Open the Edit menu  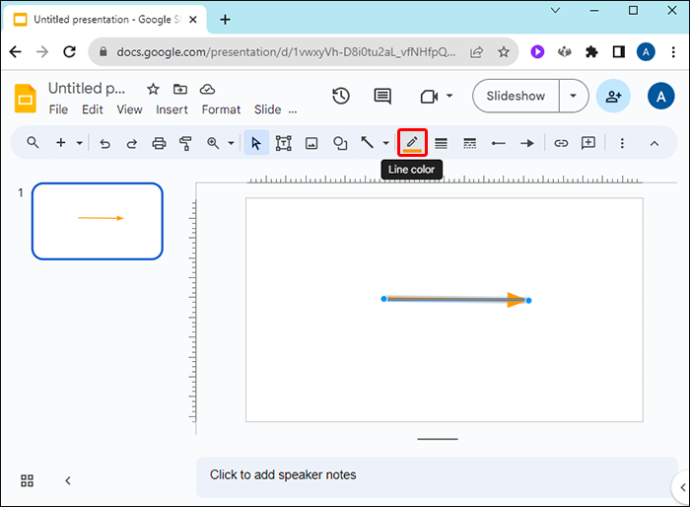point(92,109)
